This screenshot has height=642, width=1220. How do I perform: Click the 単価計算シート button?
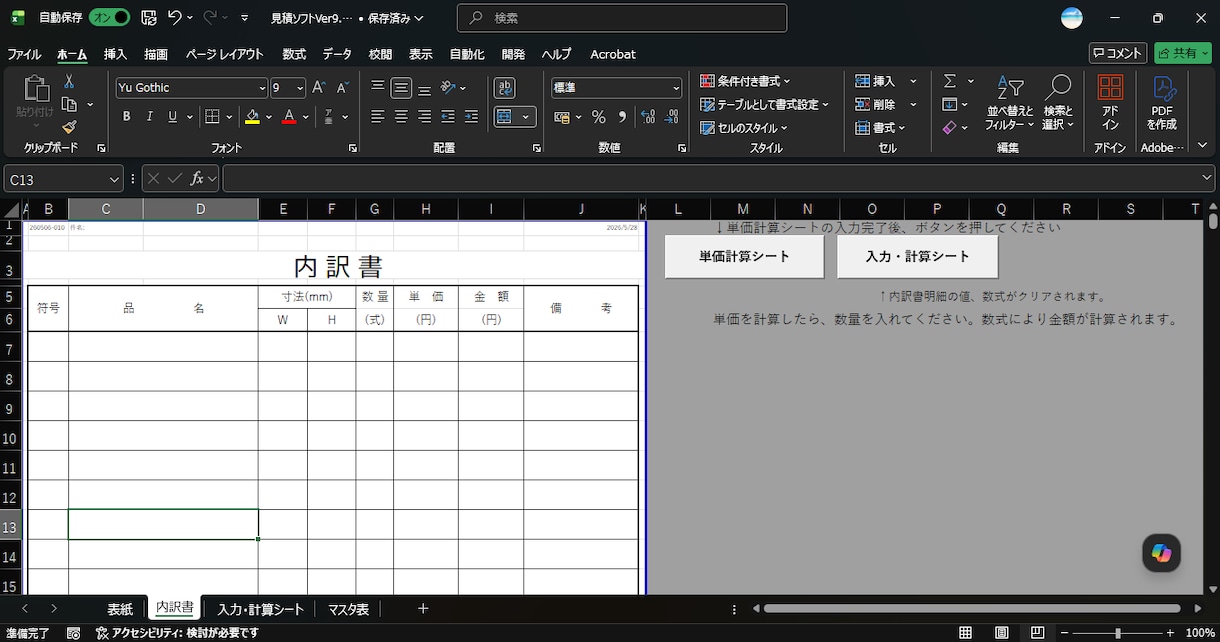coord(744,256)
